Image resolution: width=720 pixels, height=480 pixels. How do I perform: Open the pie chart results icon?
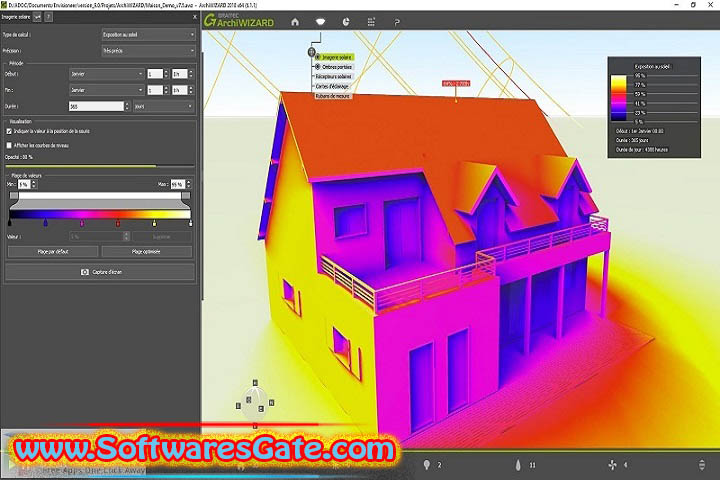pos(346,22)
